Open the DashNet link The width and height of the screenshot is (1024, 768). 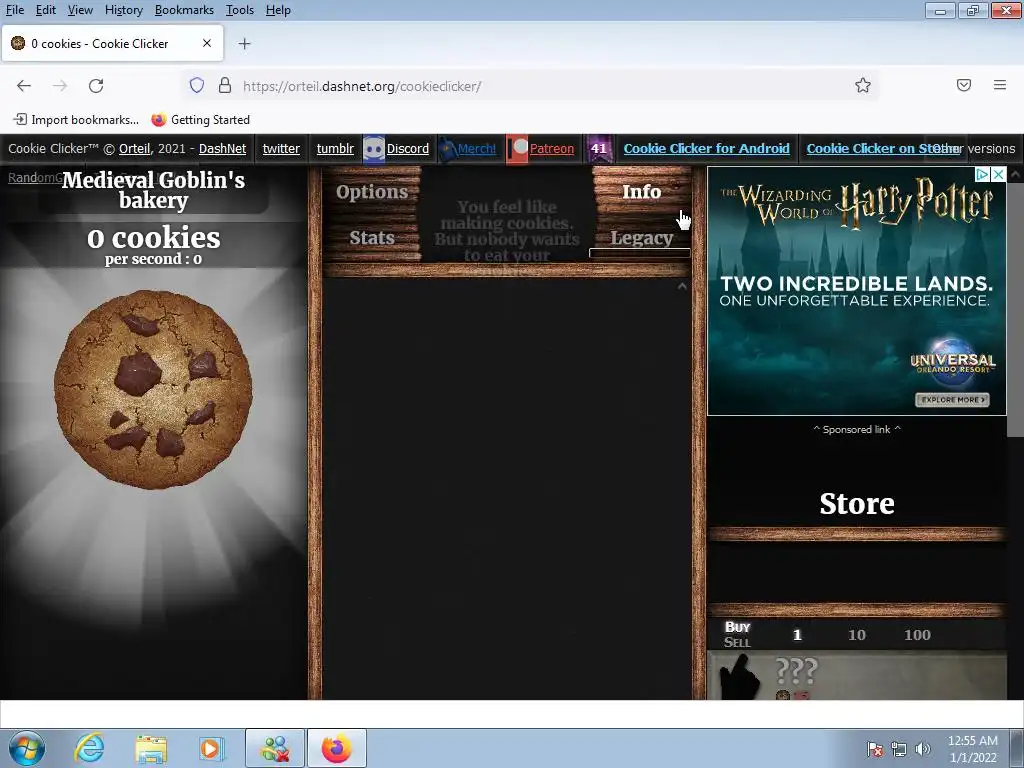click(222, 148)
